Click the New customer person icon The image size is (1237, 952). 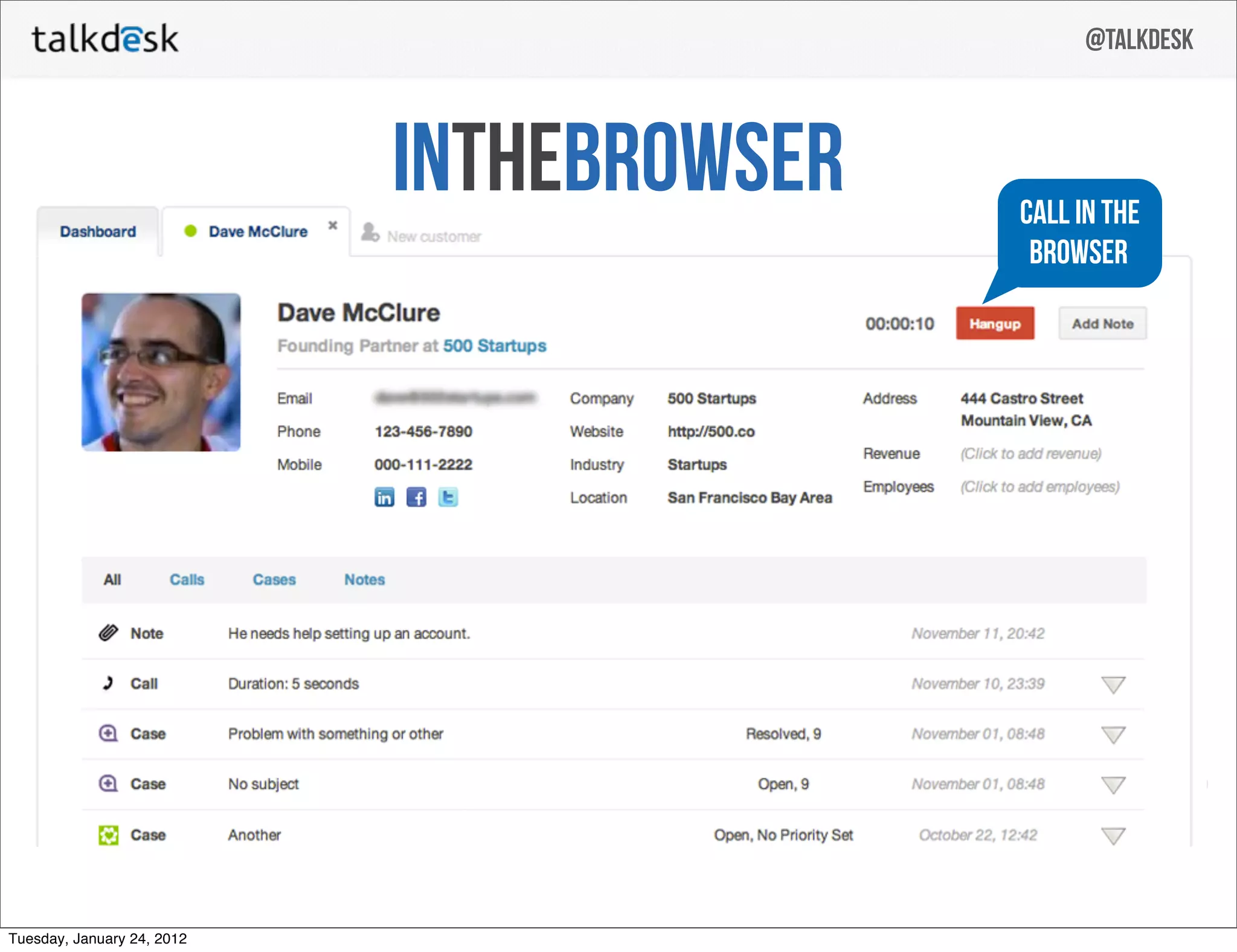pyautogui.click(x=370, y=233)
